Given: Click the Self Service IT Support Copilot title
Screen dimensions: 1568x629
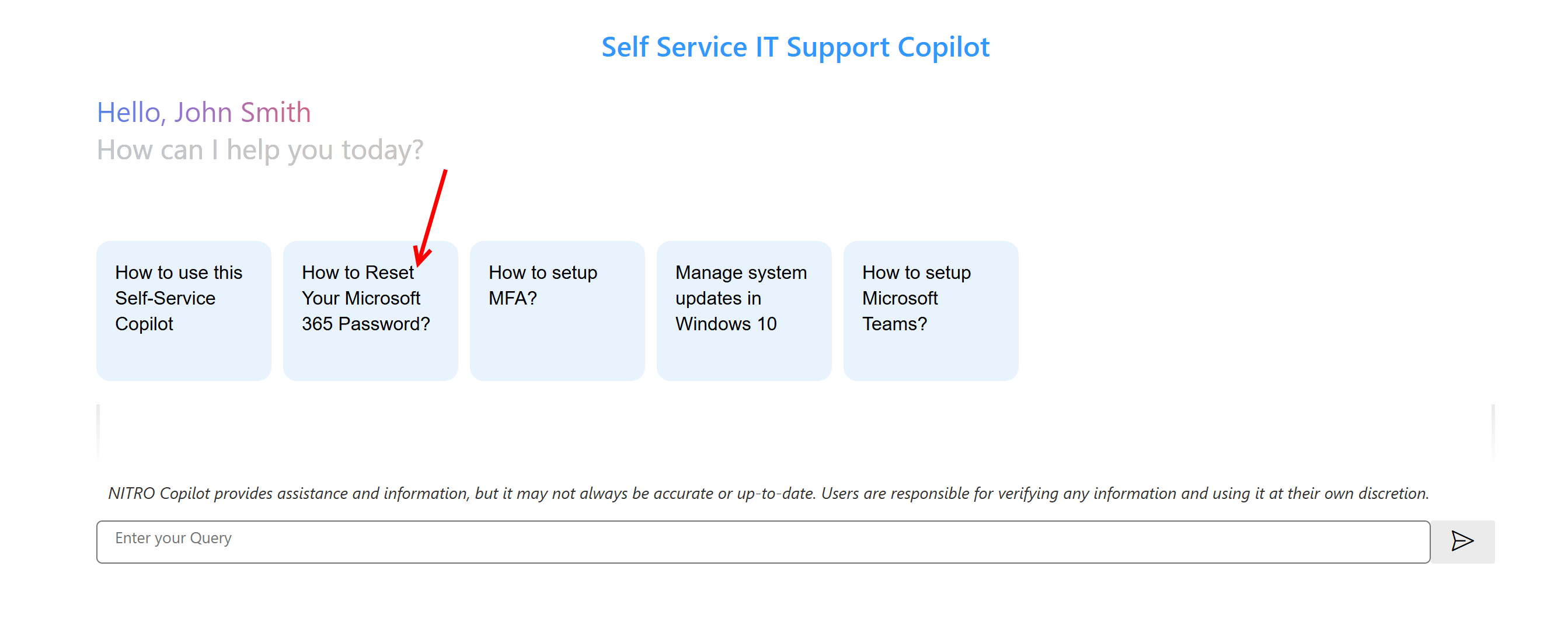Looking at the screenshot, I should (795, 47).
